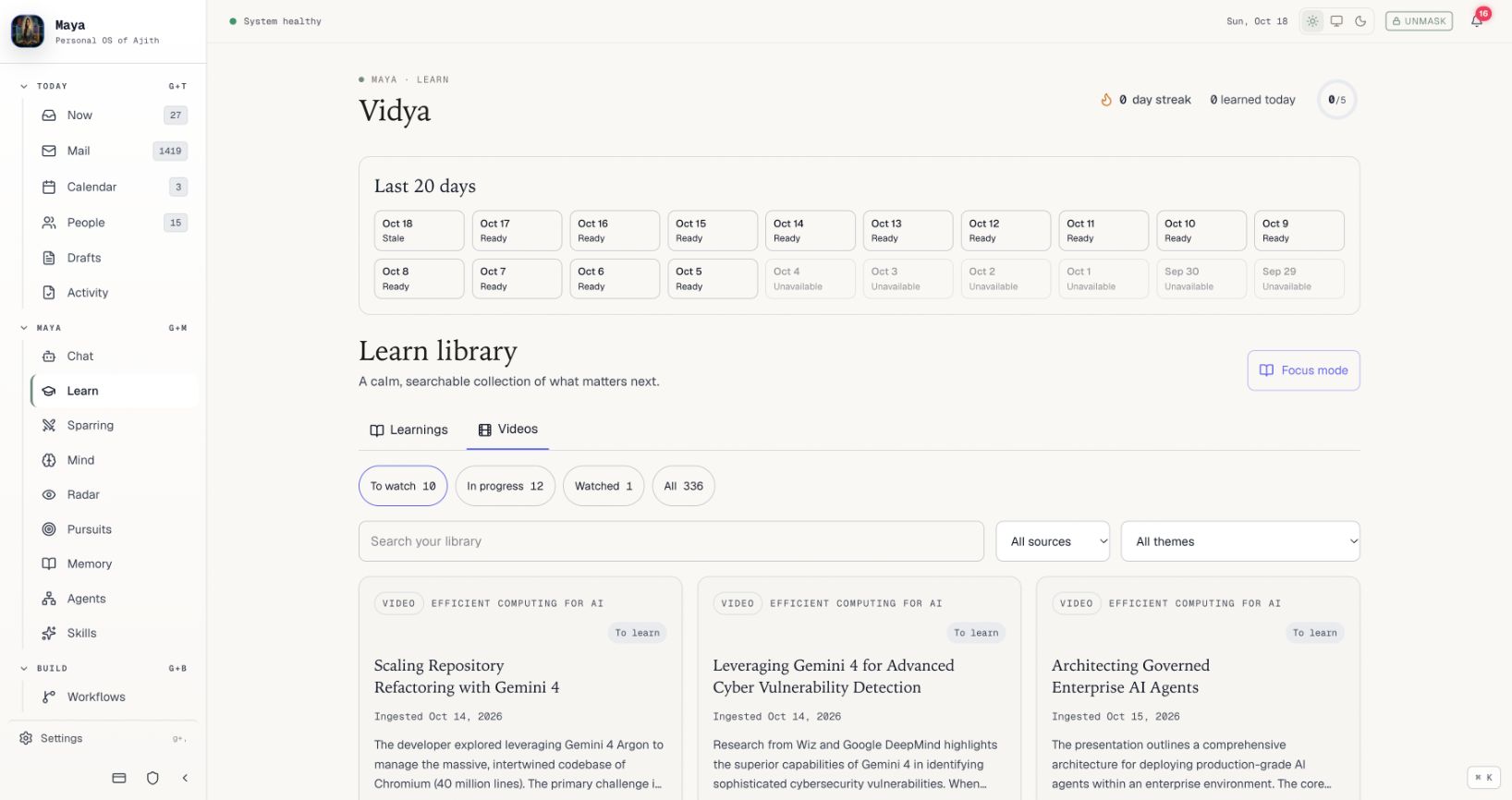1512x800 pixels.
Task: Open Sparring crossed-swords icon
Action: click(x=49, y=426)
